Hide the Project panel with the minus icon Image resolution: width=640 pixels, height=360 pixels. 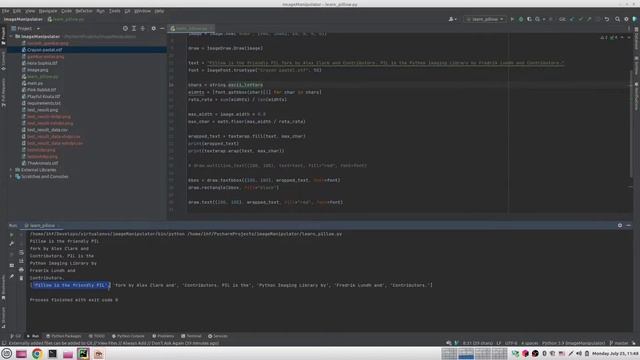[x=162, y=29]
